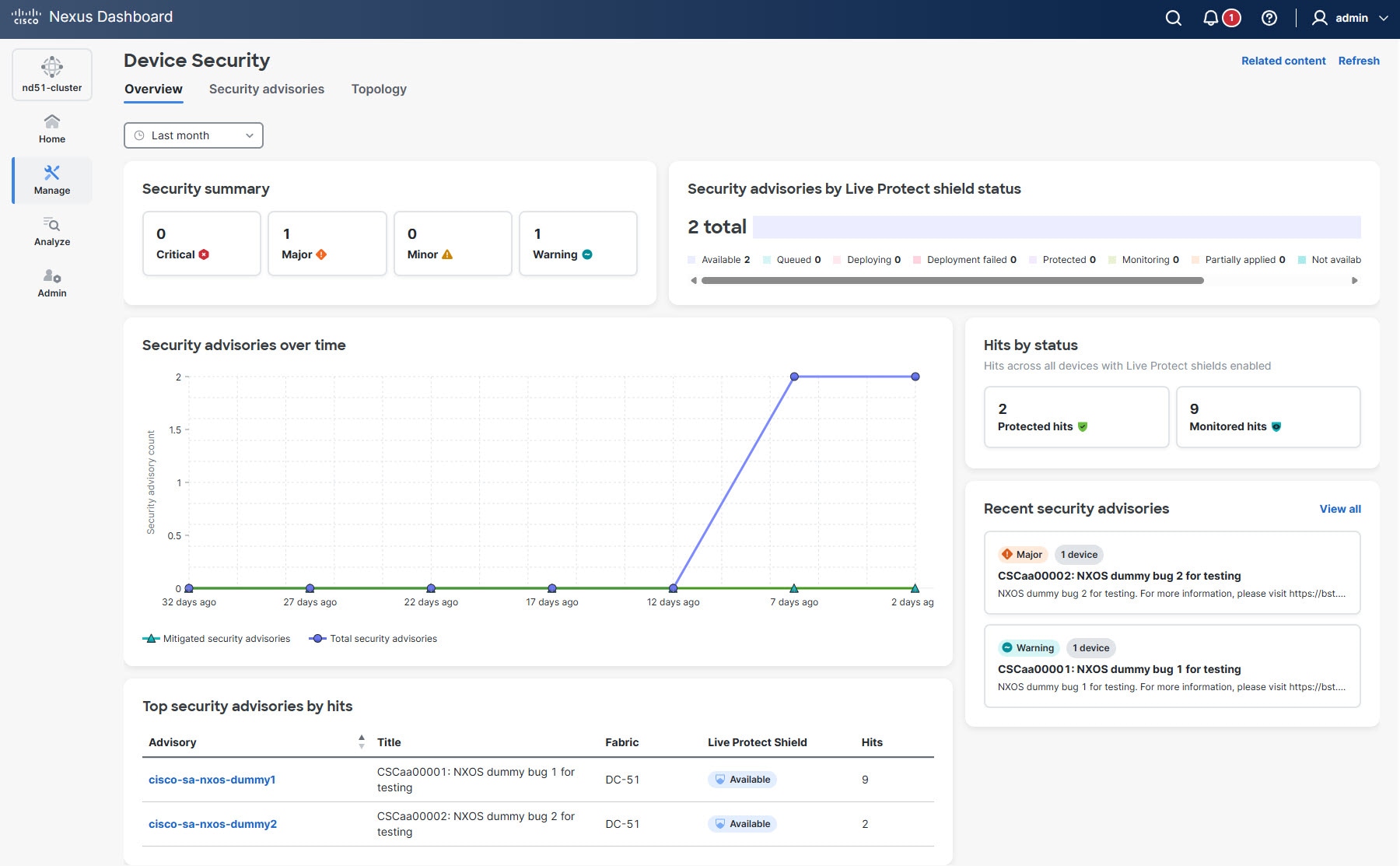Toggle Total security advisories legend

tap(373, 639)
